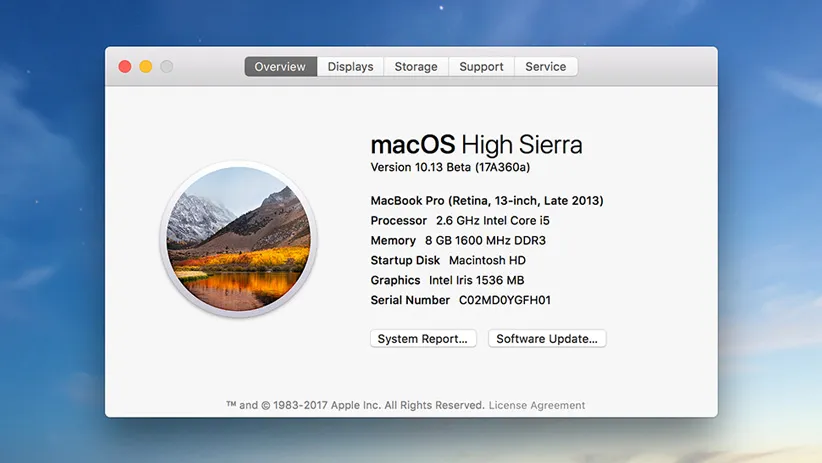This screenshot has width=822, height=463.
Task: Click the macOS High Sierra circular logo
Action: click(x=238, y=239)
